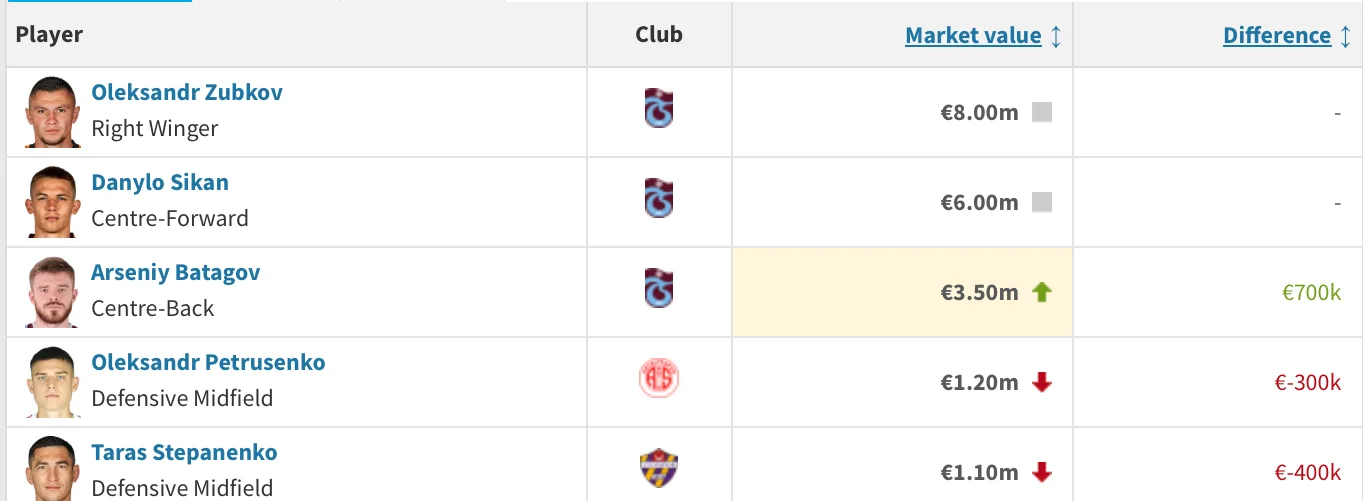Sort table by Market value
The width and height of the screenshot is (1363, 501).
[x=973, y=36]
